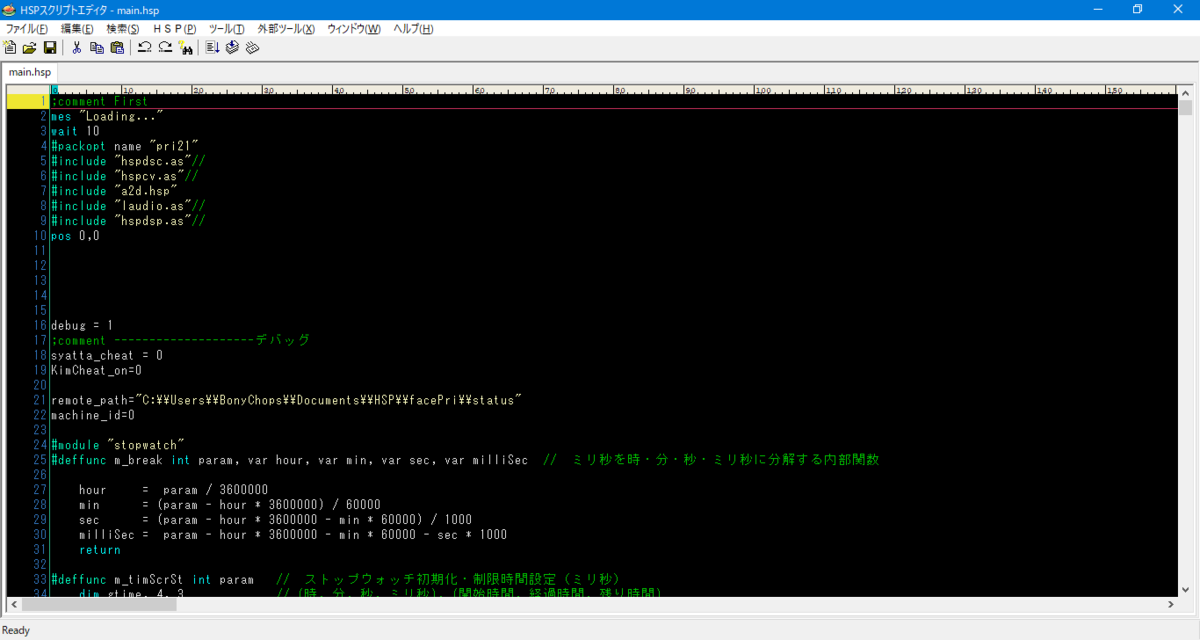Viewport: 1200px width, 640px height.
Task: Click the "#deffunc m_break" line
Action: (465, 460)
